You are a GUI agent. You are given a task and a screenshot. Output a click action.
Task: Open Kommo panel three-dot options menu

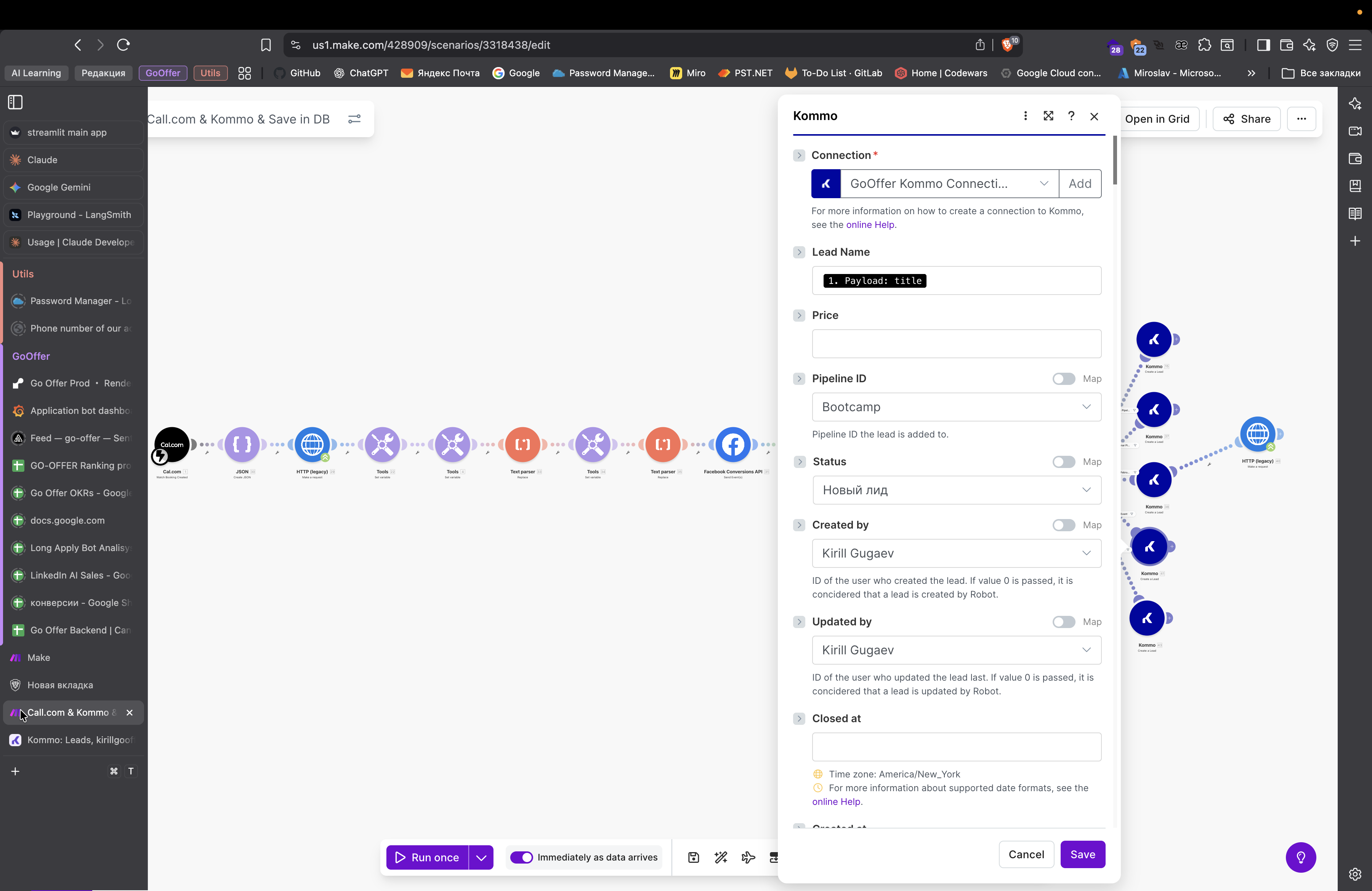click(1025, 116)
